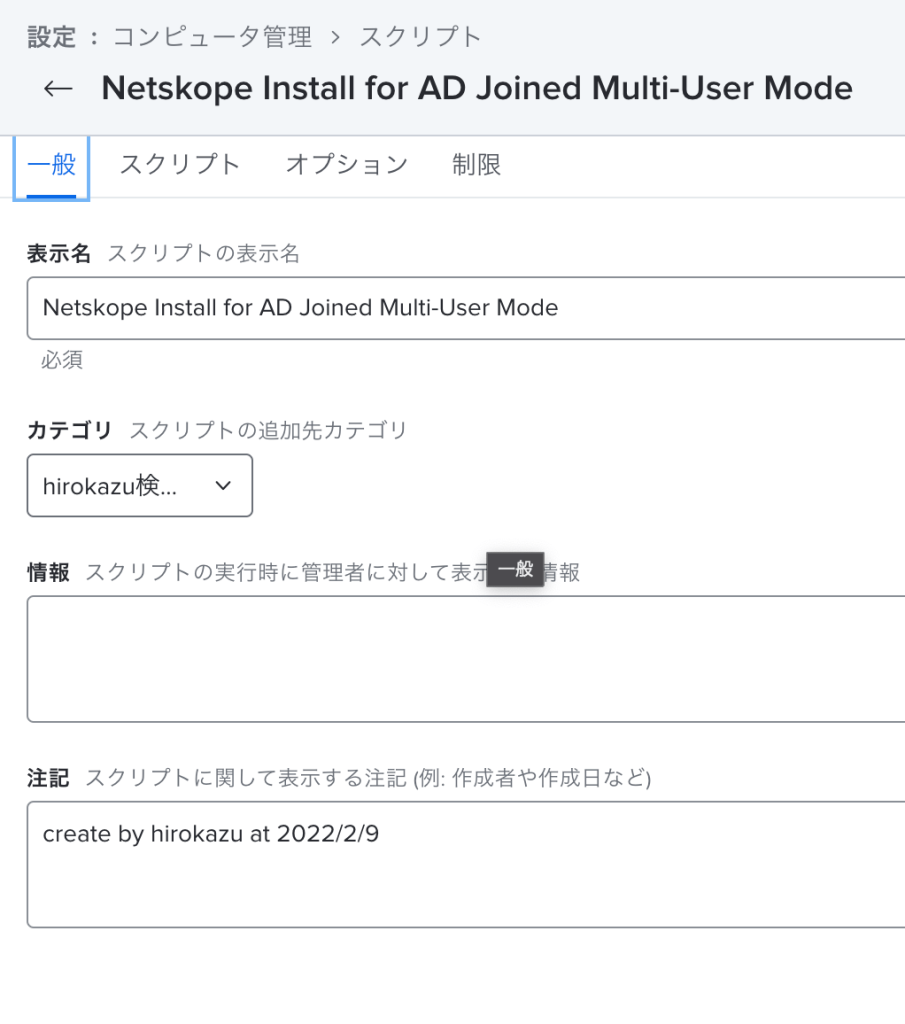905x1024 pixels.
Task: Click the コンピュータ管理 breadcrumb link
Action: click(212, 37)
